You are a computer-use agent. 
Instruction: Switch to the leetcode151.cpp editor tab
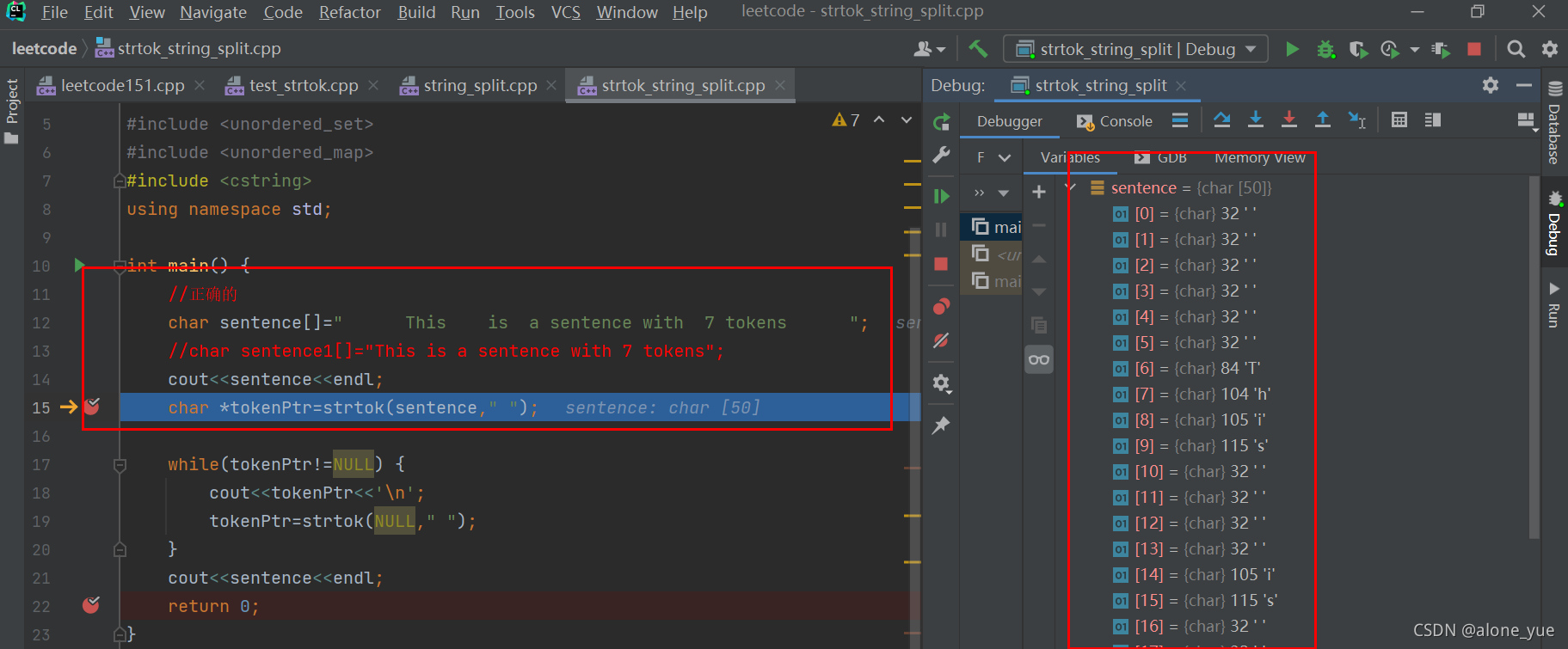(121, 85)
